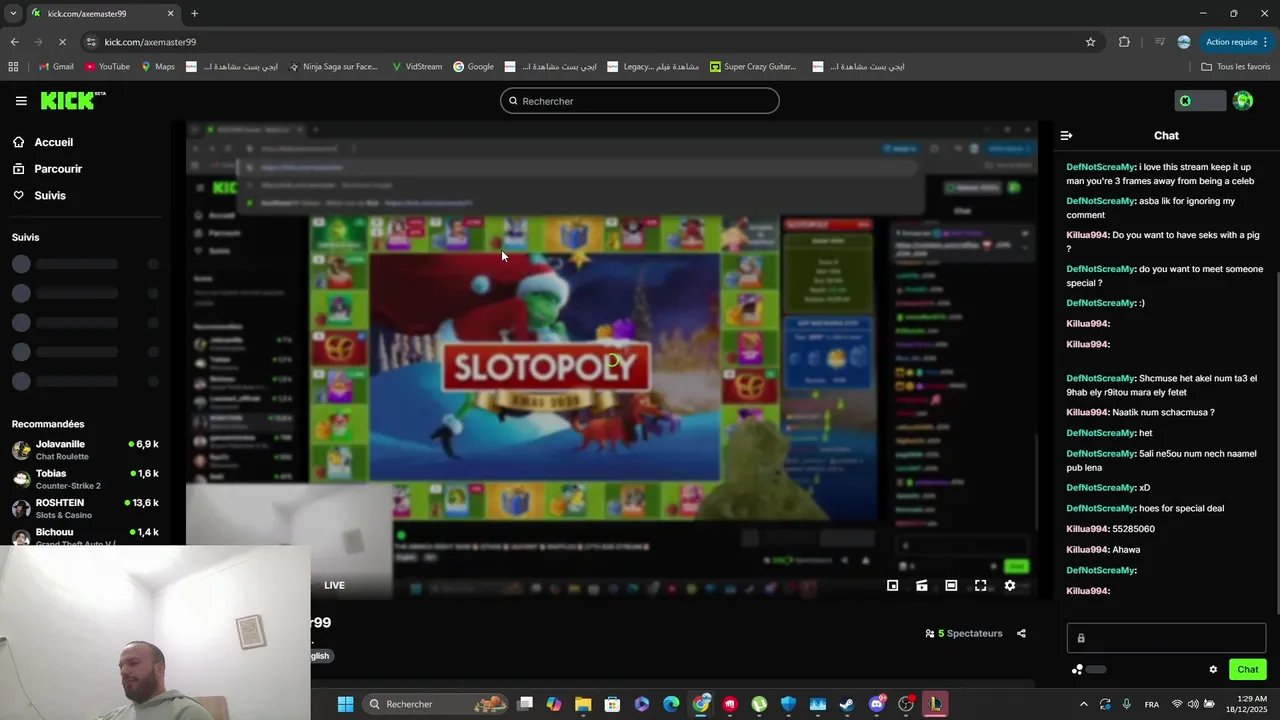Open the Action requise Chrome menu
1280x720 pixels.
(1237, 42)
